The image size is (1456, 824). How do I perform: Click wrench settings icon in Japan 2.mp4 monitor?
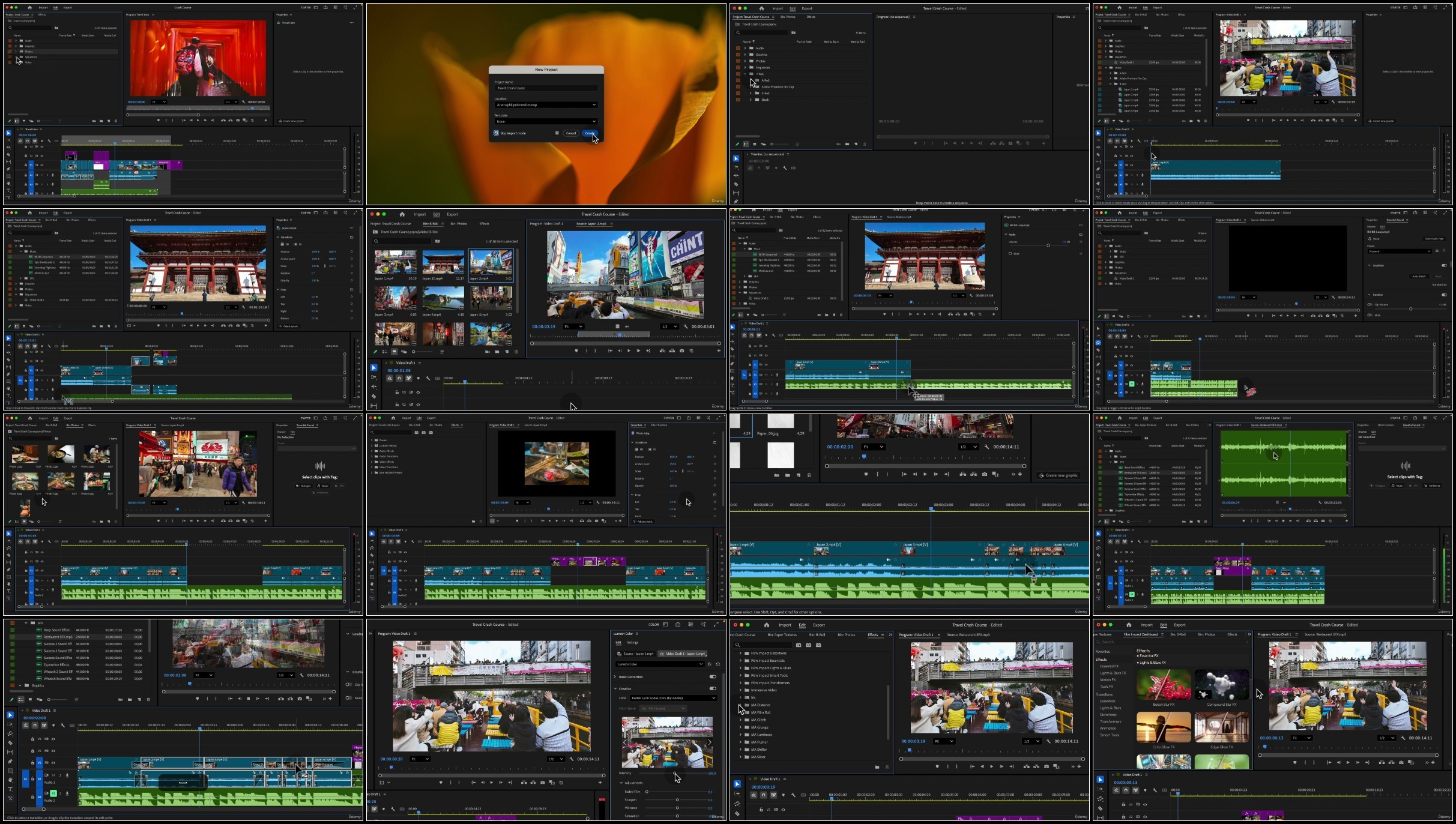(685, 326)
